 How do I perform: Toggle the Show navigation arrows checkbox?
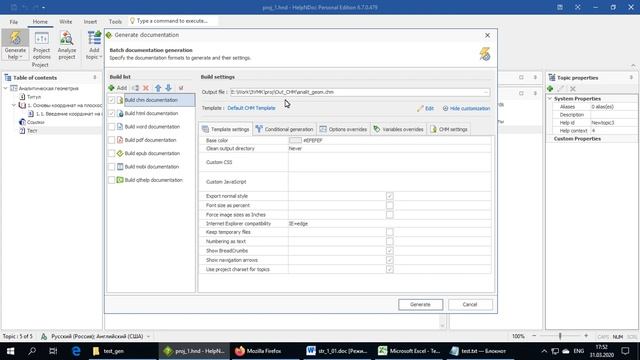pyautogui.click(x=390, y=260)
